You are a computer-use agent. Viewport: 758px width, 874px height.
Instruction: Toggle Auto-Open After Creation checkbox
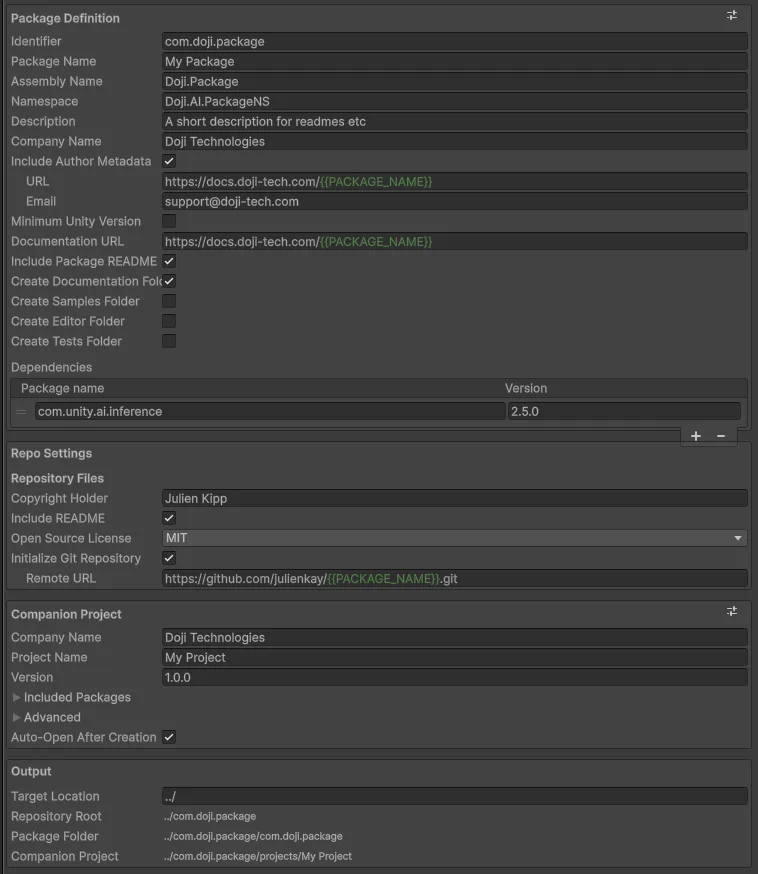(169, 737)
